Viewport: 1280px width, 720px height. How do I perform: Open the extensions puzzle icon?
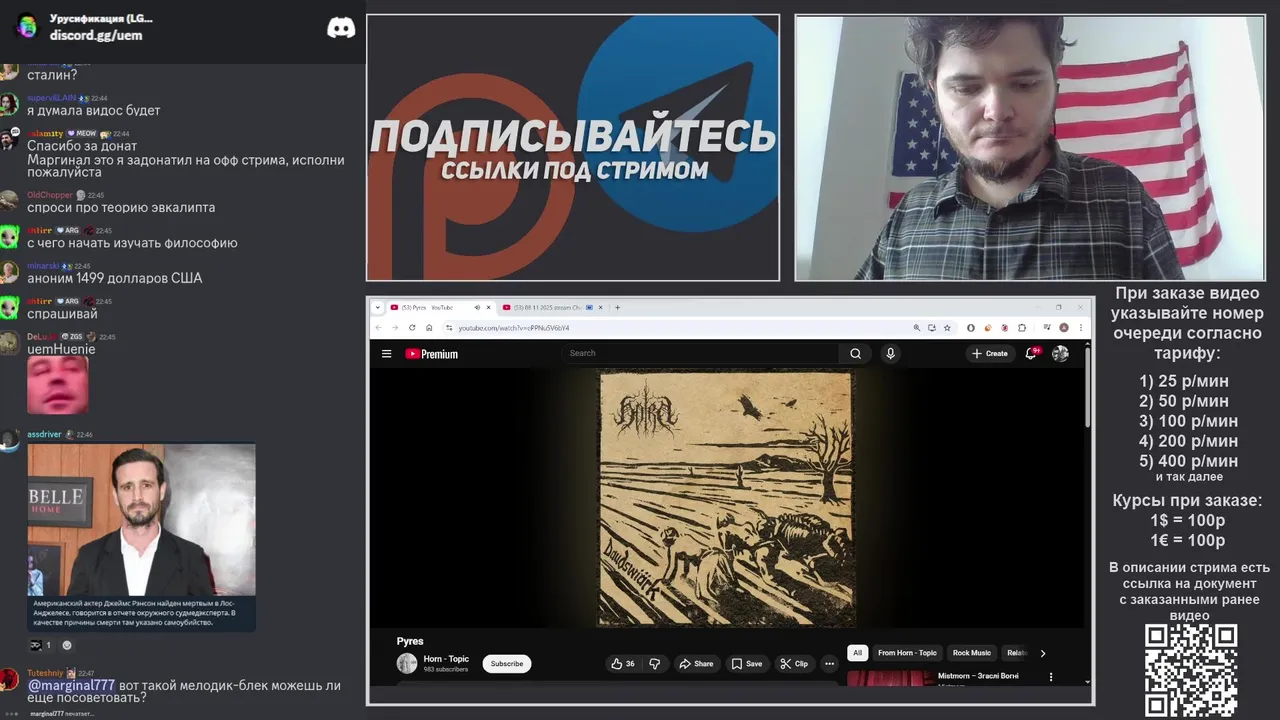pyautogui.click(x=1022, y=328)
